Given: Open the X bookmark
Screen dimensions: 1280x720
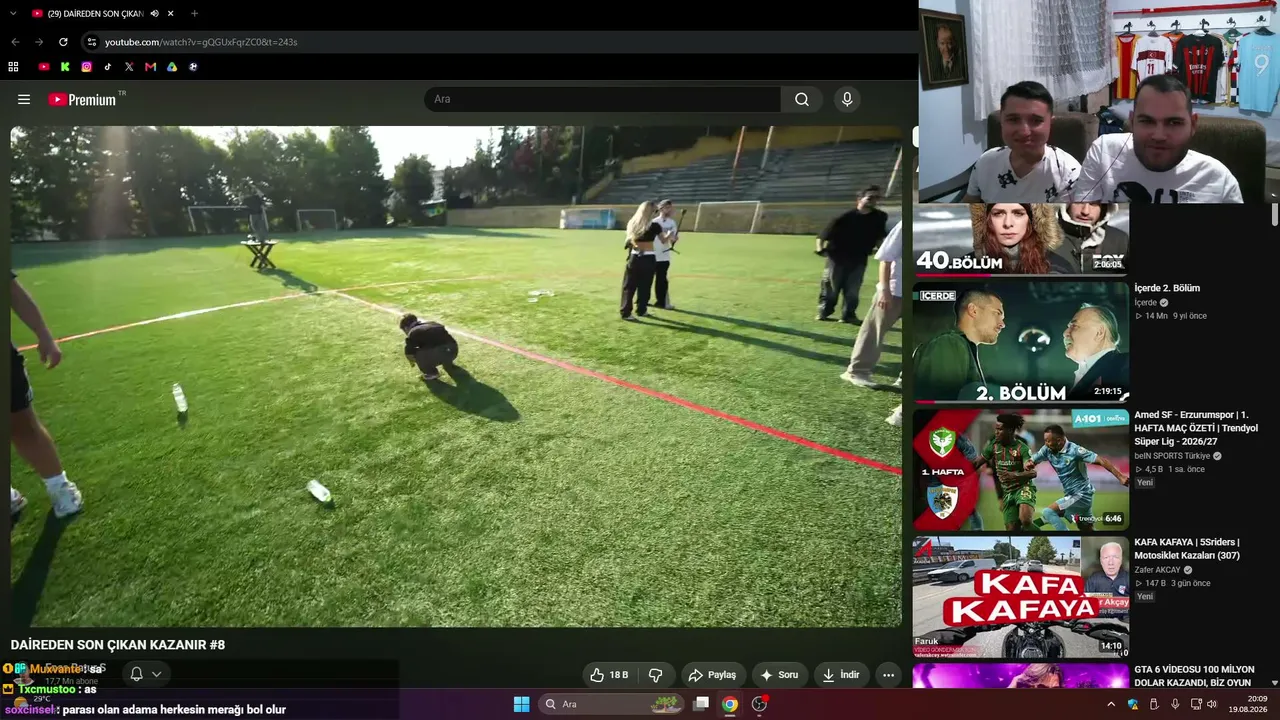Looking at the screenshot, I should tap(129, 67).
